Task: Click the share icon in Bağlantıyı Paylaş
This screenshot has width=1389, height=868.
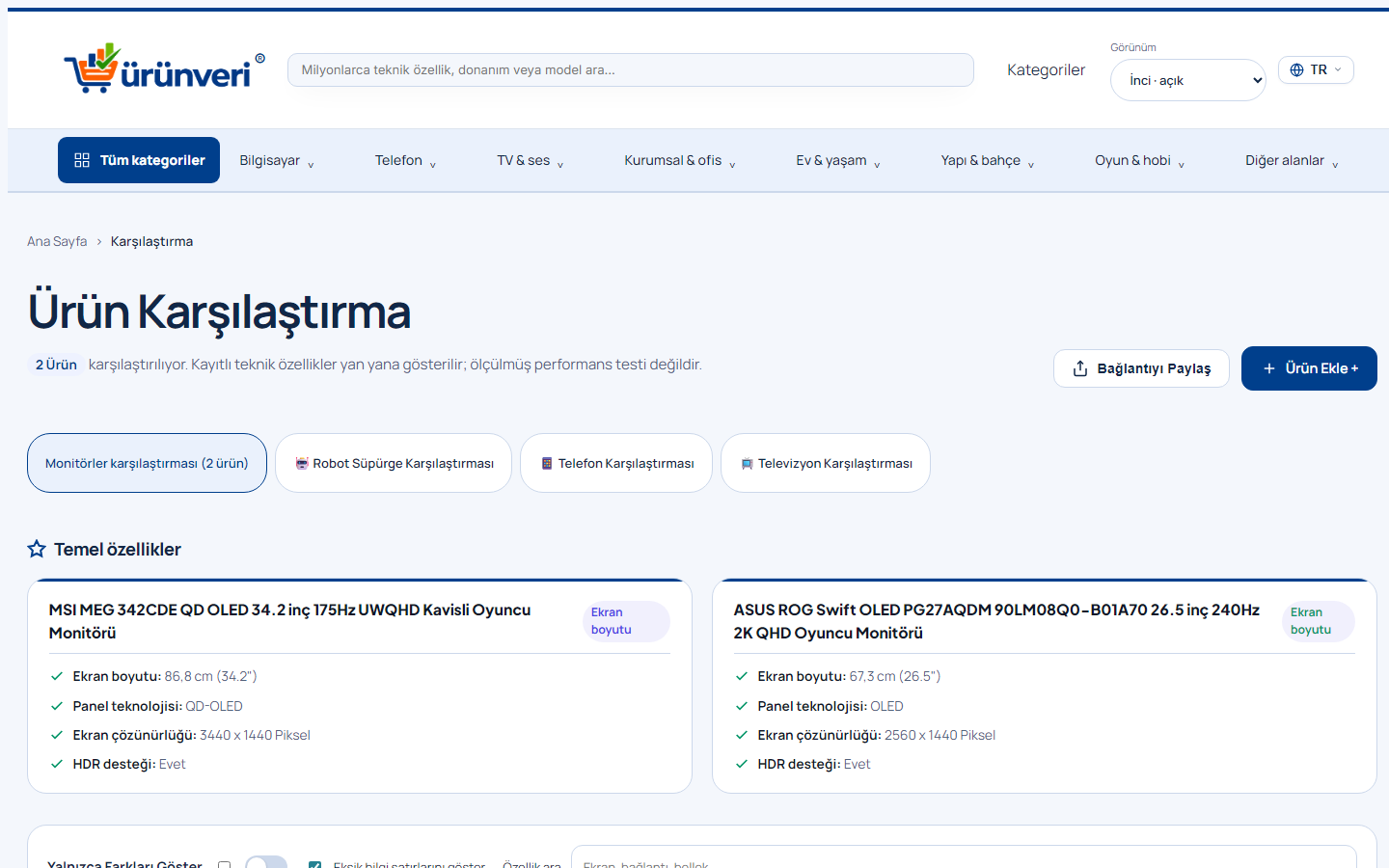Action: (1080, 368)
